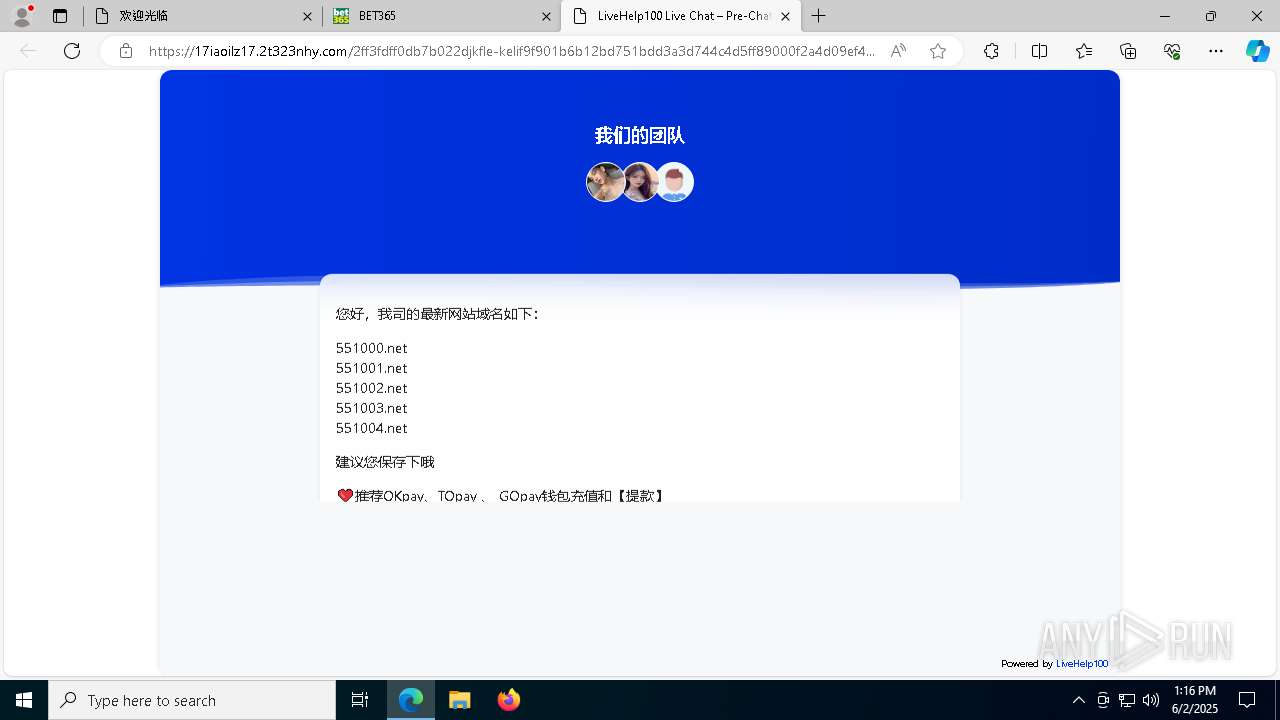The width and height of the screenshot is (1280, 720).
Task: Close the 欢迎光临 tab
Action: (307, 16)
